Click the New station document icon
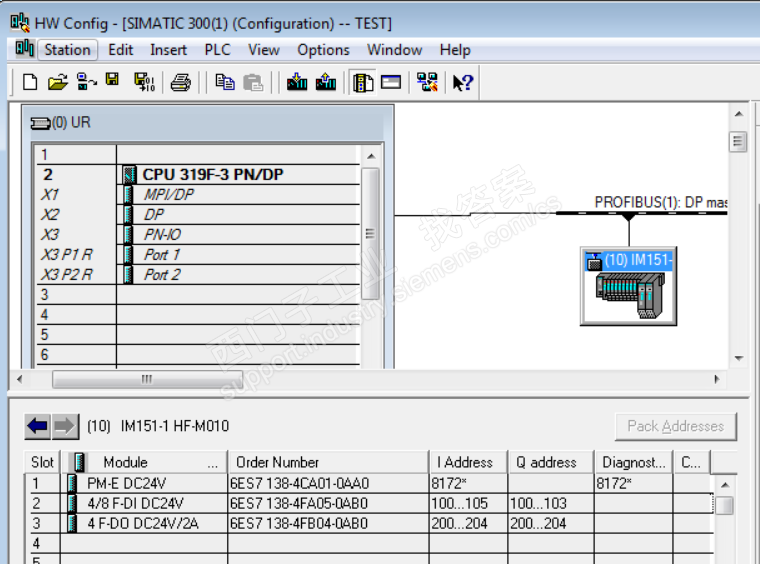This screenshot has height=564, width=760. (x=30, y=82)
